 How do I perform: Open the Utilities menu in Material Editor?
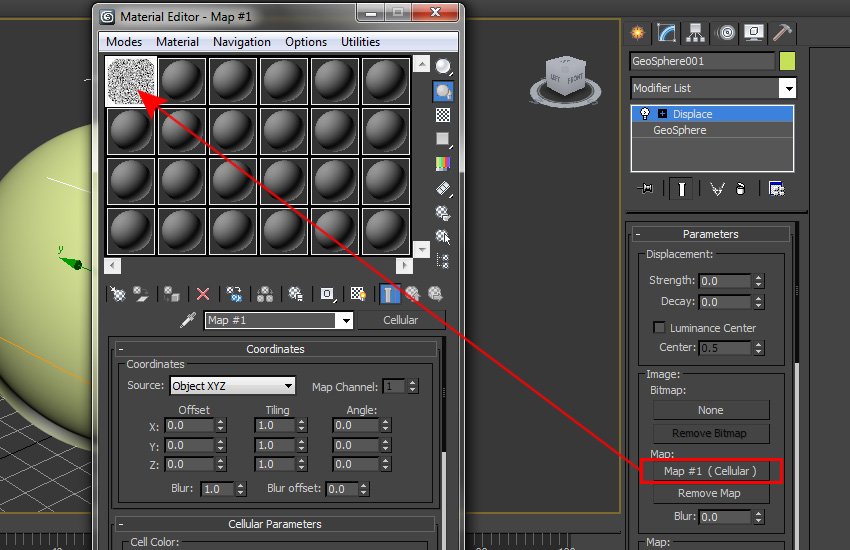tap(360, 42)
